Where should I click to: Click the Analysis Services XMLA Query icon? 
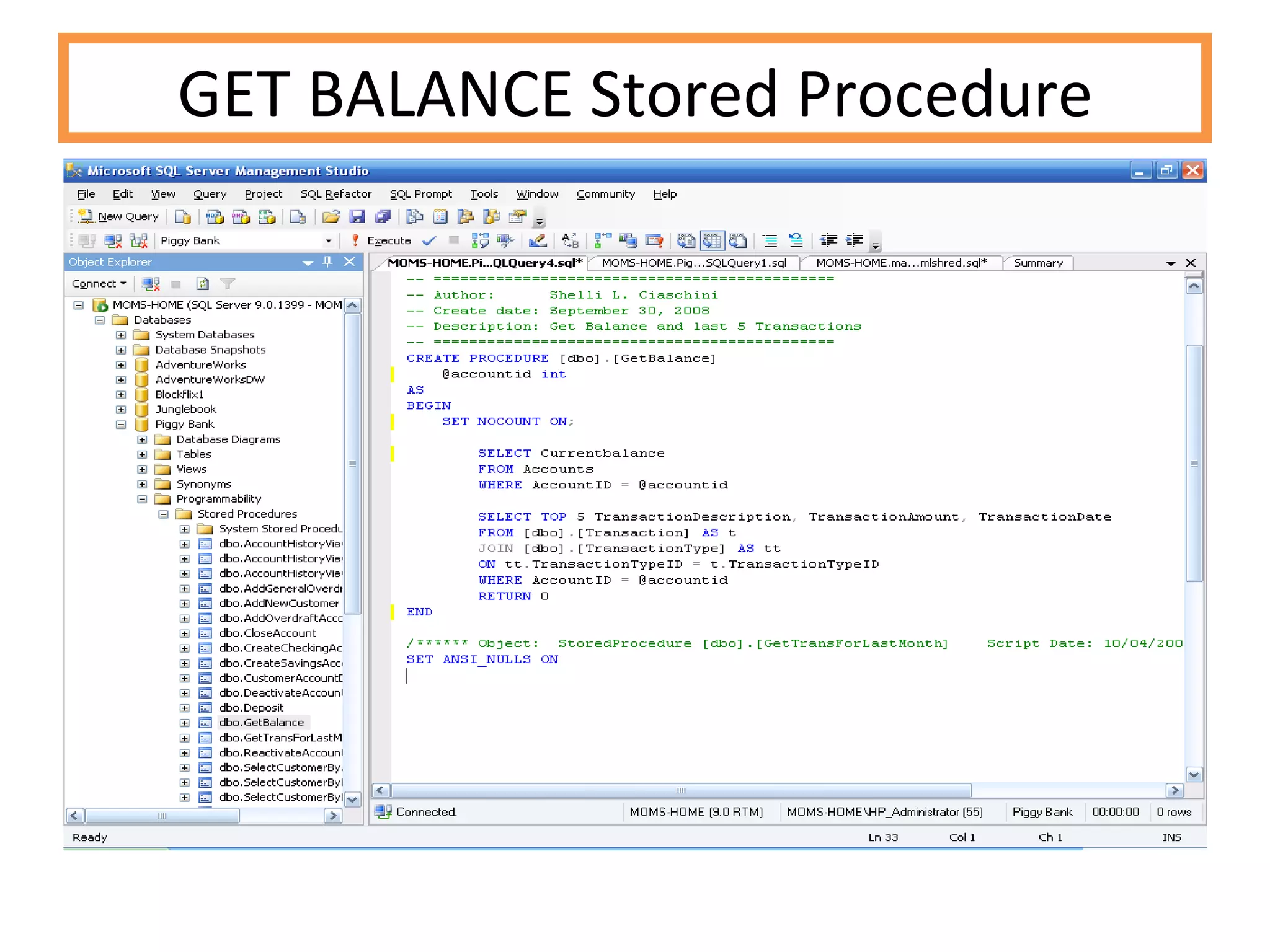click(x=267, y=216)
